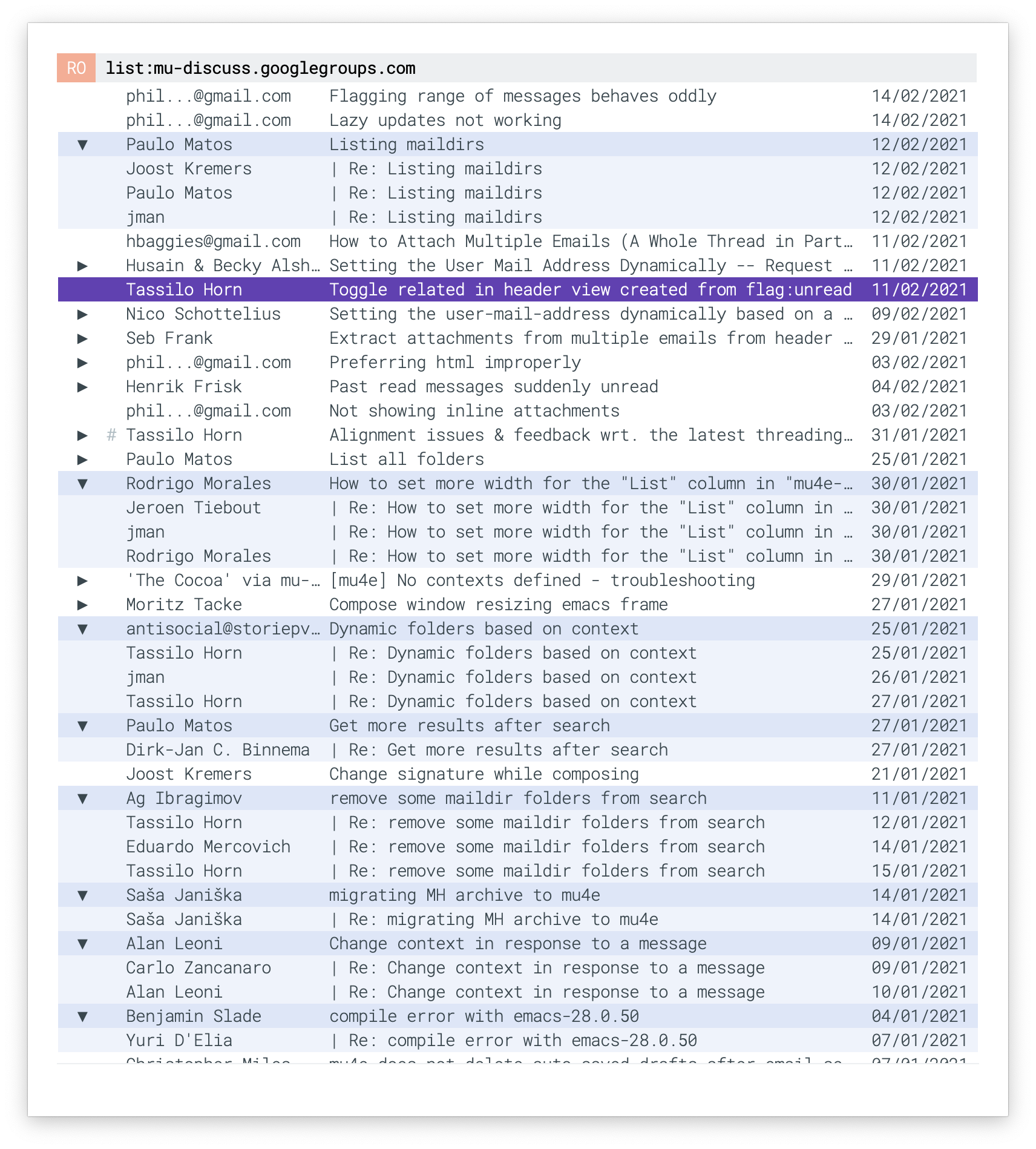Collapse the migrating MH archive thread
This screenshot has width=1036, height=1149.
click(x=83, y=895)
